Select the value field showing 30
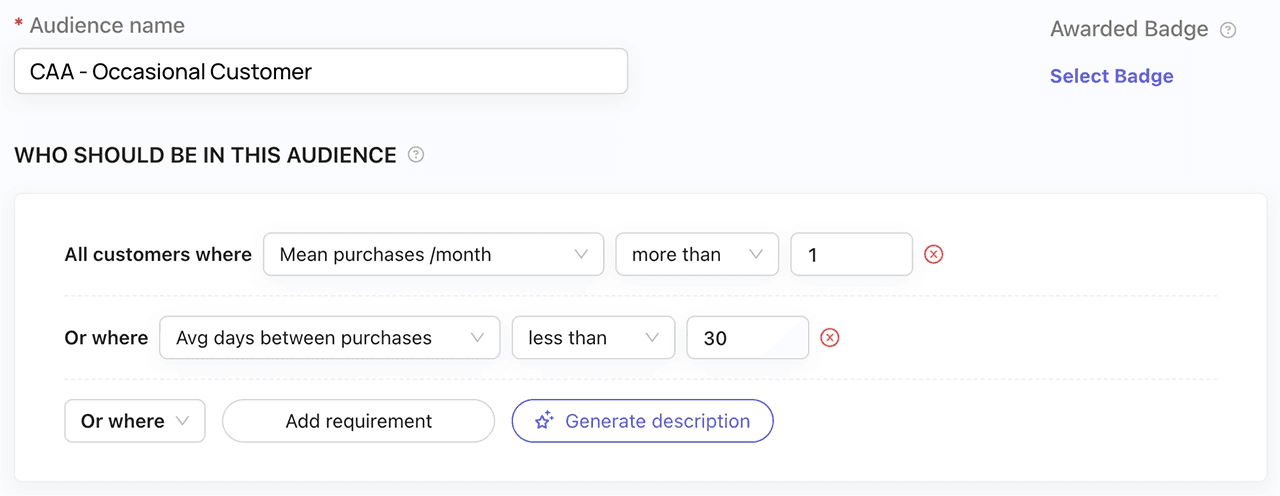 point(747,338)
